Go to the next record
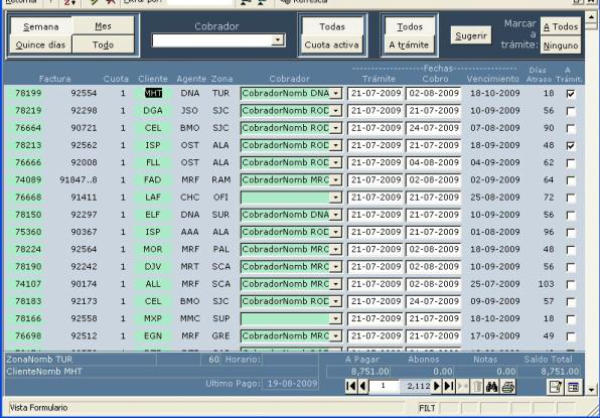Image resolution: width=600 pixels, height=418 pixels. tap(437, 386)
